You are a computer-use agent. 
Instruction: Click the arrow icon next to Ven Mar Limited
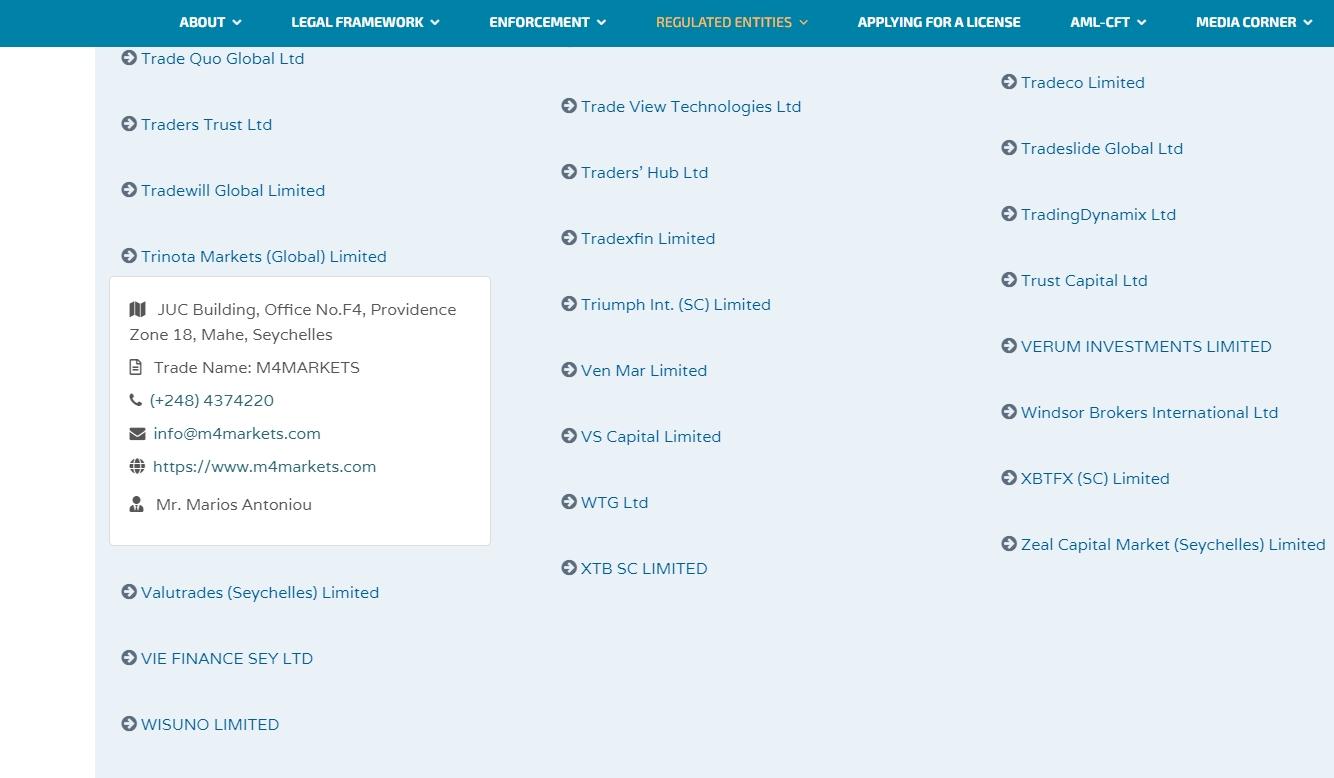click(x=569, y=370)
